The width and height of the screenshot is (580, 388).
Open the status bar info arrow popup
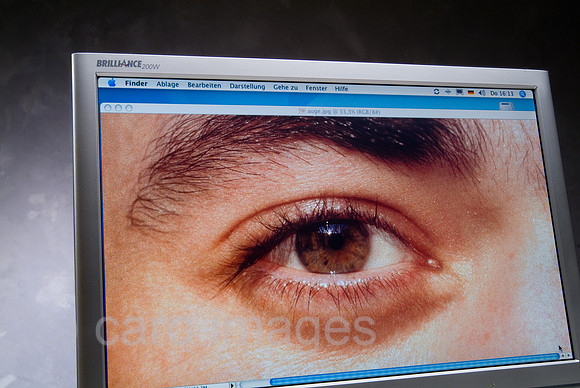(232, 385)
